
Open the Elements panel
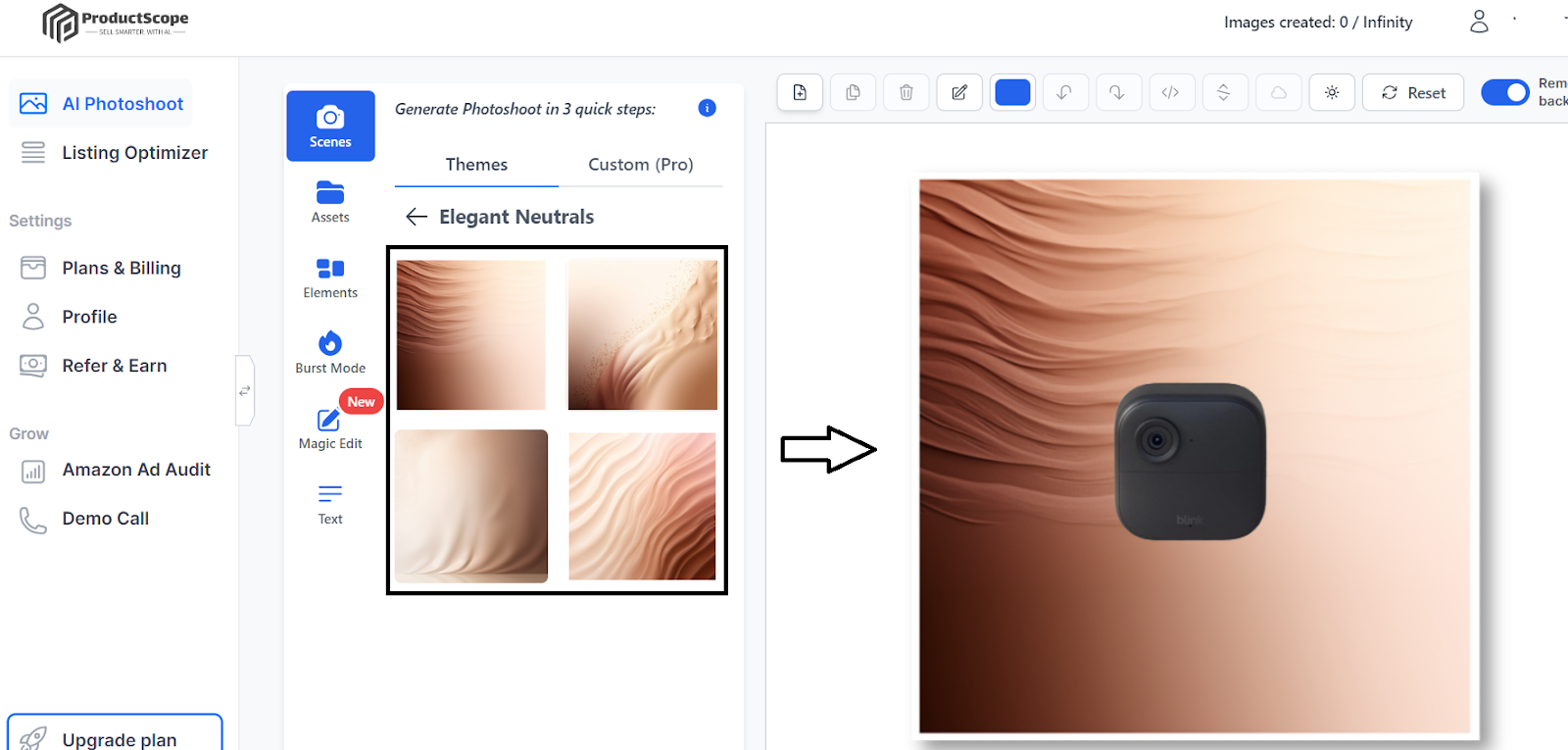(330, 277)
